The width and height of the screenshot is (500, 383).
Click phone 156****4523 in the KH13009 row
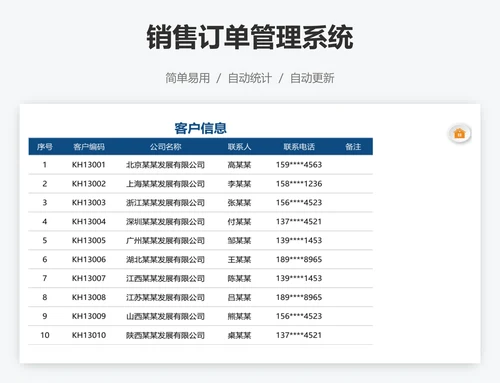coord(299,316)
